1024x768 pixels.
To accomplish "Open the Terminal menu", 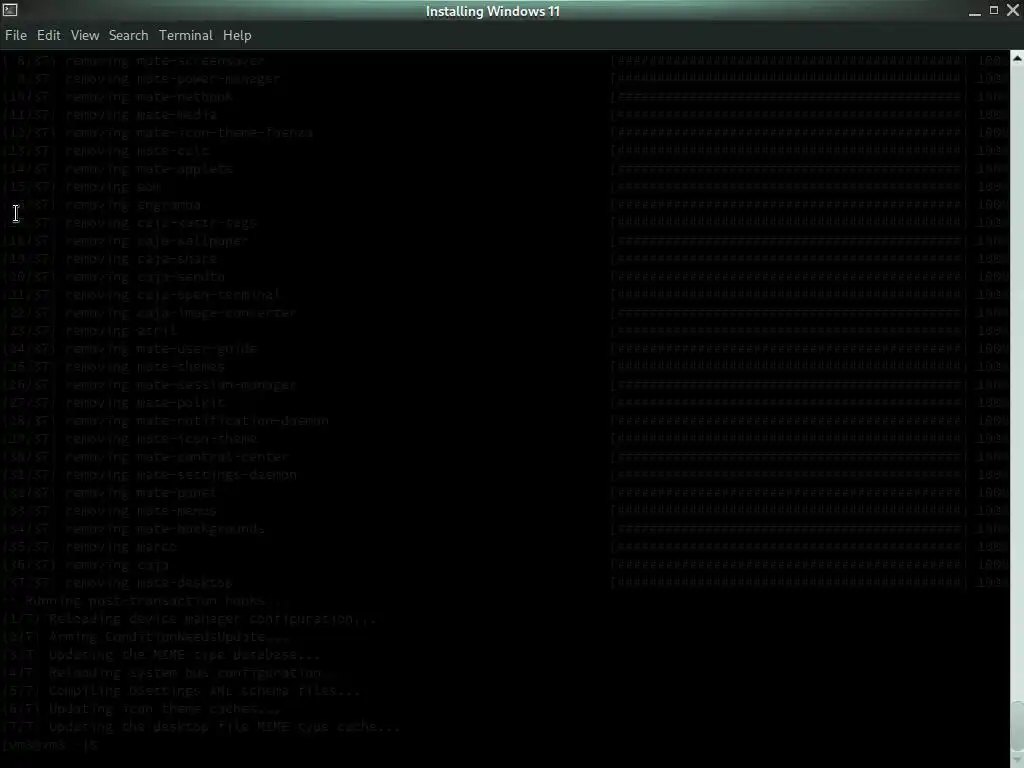I will [185, 35].
